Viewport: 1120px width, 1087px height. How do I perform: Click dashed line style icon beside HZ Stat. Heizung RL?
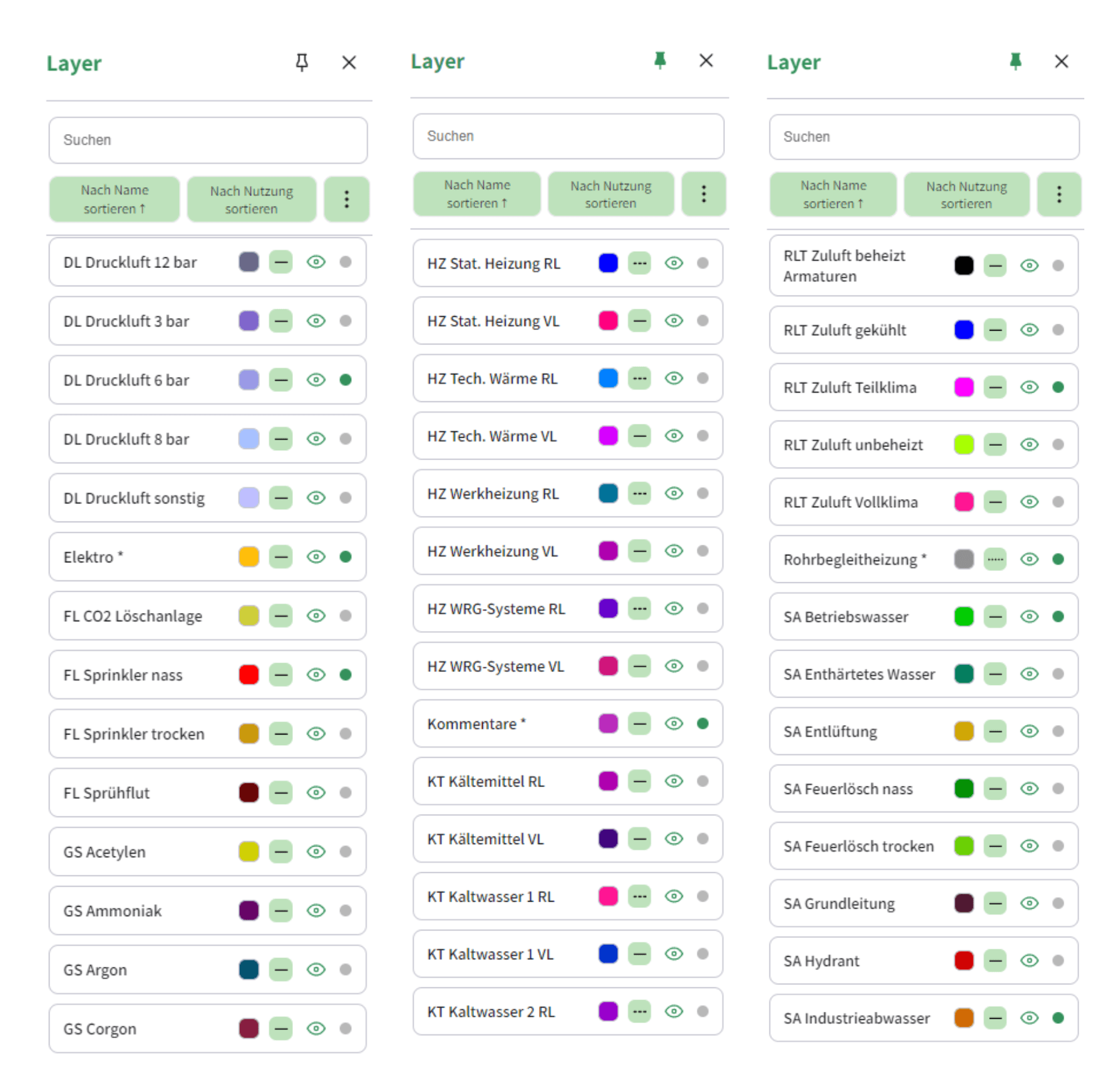[x=639, y=263]
